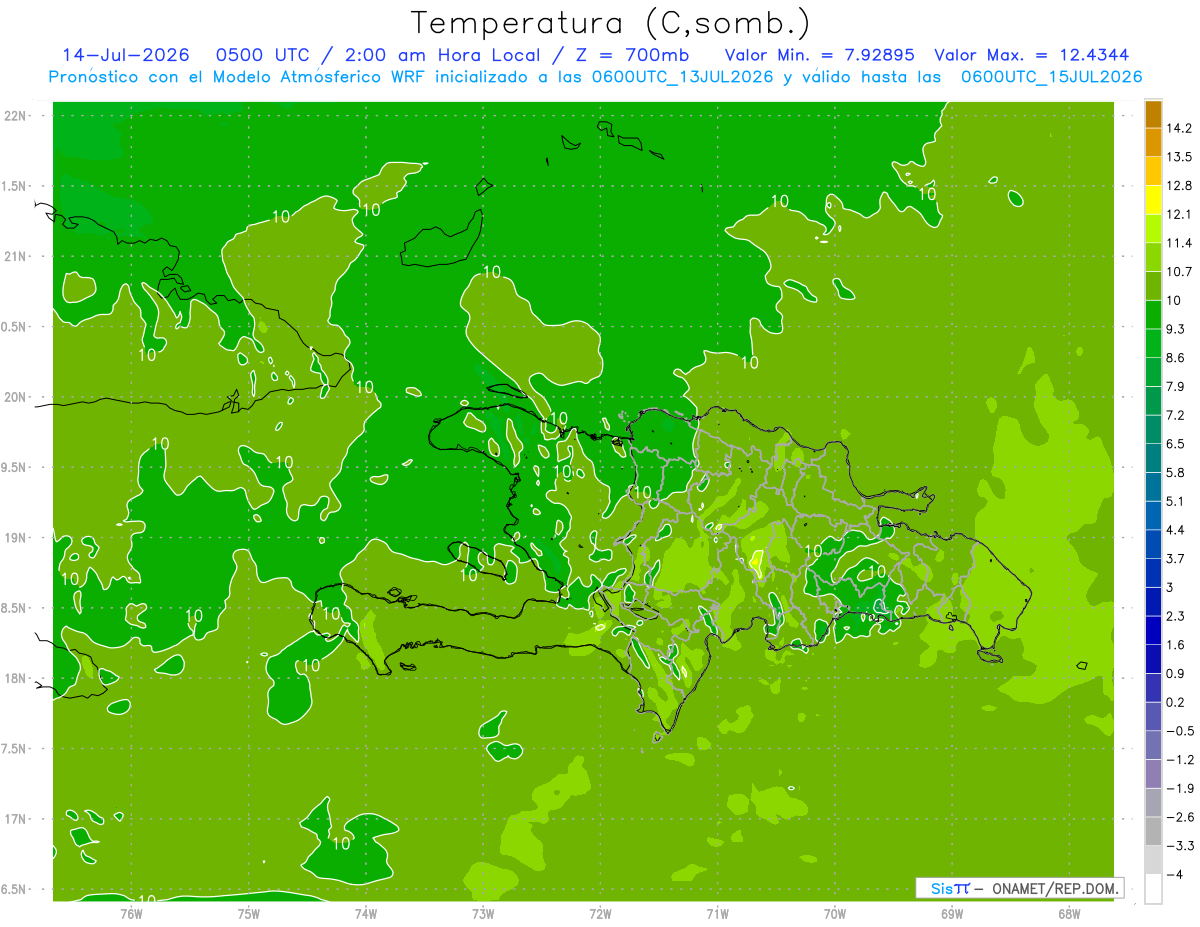Pick the blue swatch between 3 and 3.7
The image size is (1200, 927).
pyautogui.click(x=1153, y=573)
